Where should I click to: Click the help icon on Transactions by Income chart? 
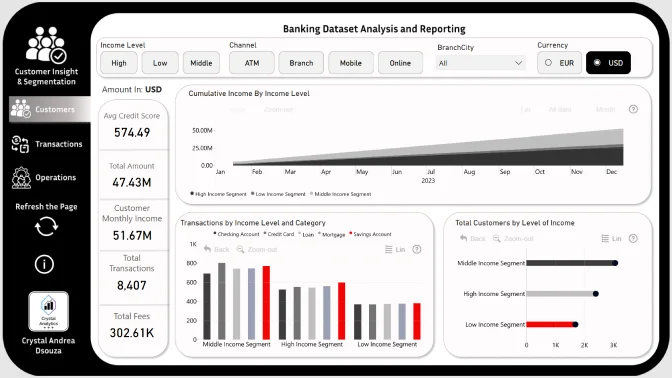417,249
